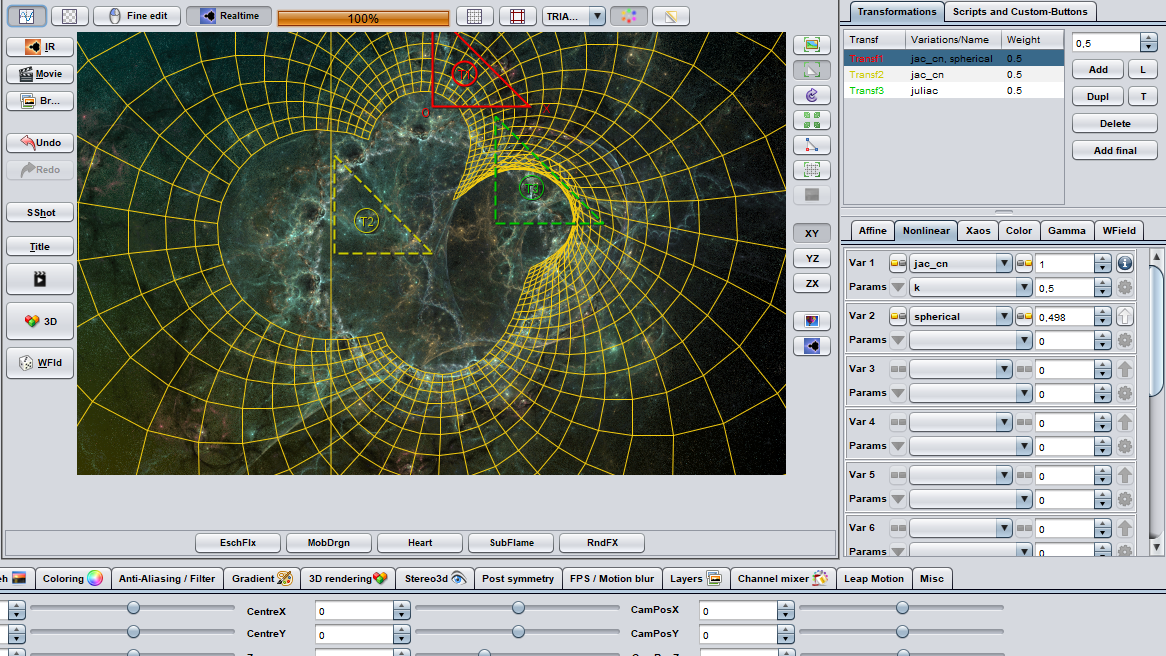The width and height of the screenshot is (1166, 656).
Task: Switch editor plane to YZ
Action: coord(812,258)
